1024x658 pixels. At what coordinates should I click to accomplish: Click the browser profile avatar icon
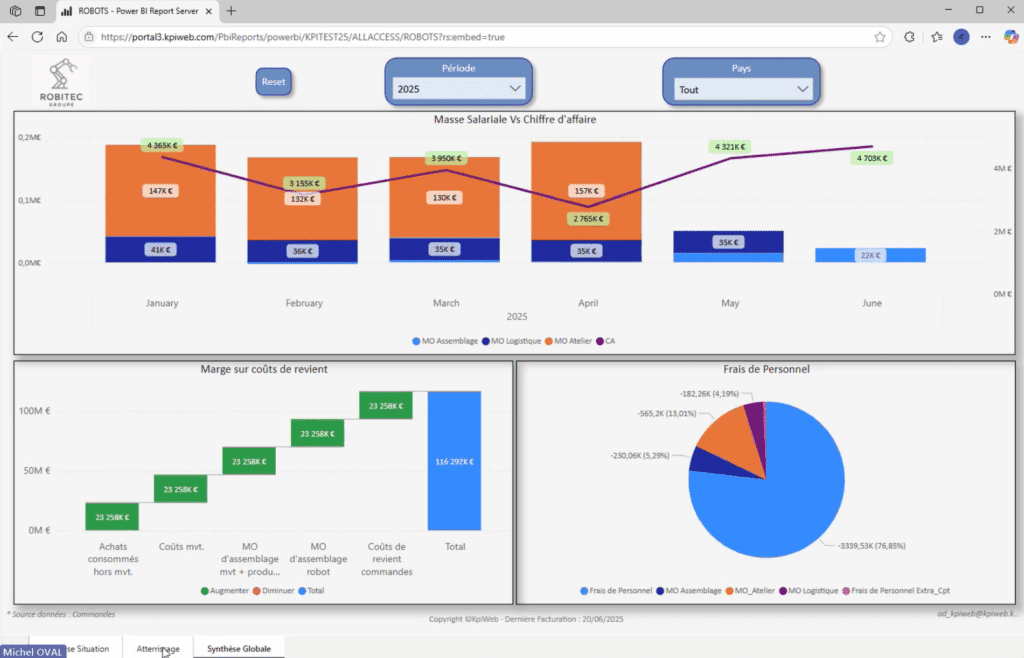[x=962, y=37]
